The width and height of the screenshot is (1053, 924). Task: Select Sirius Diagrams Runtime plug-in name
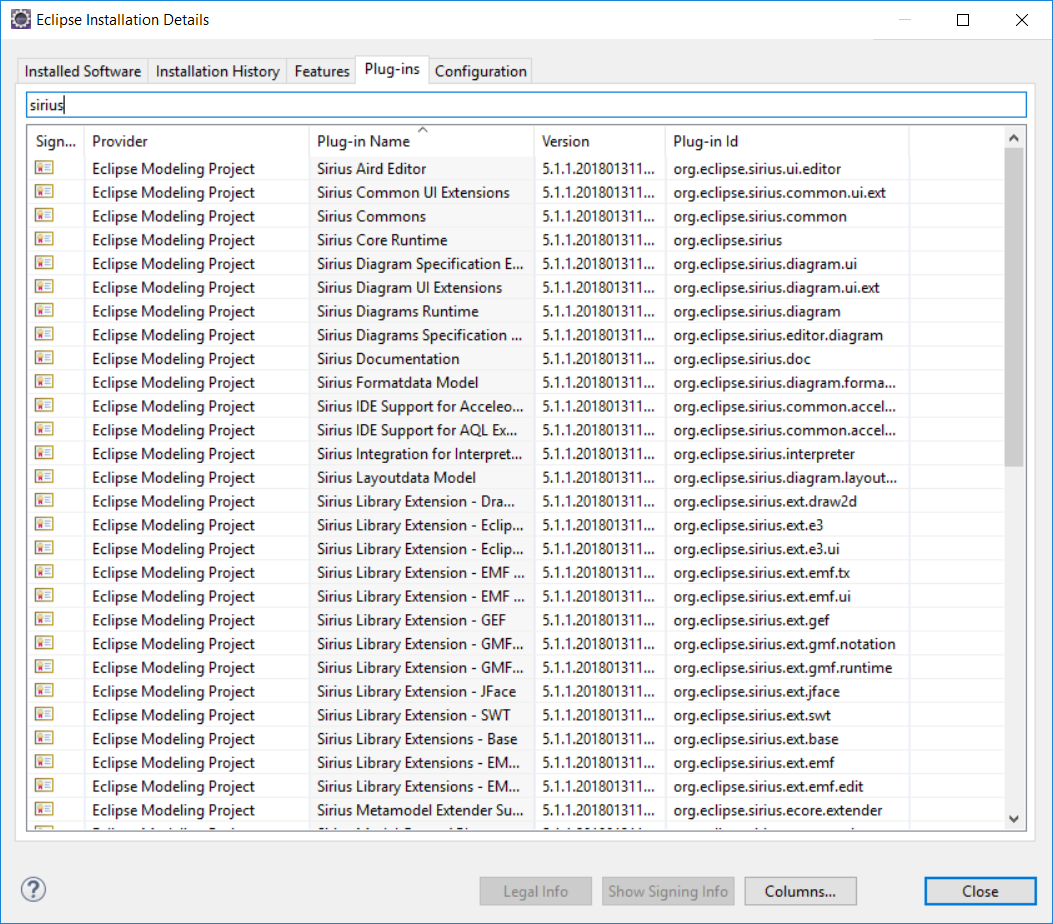point(398,312)
